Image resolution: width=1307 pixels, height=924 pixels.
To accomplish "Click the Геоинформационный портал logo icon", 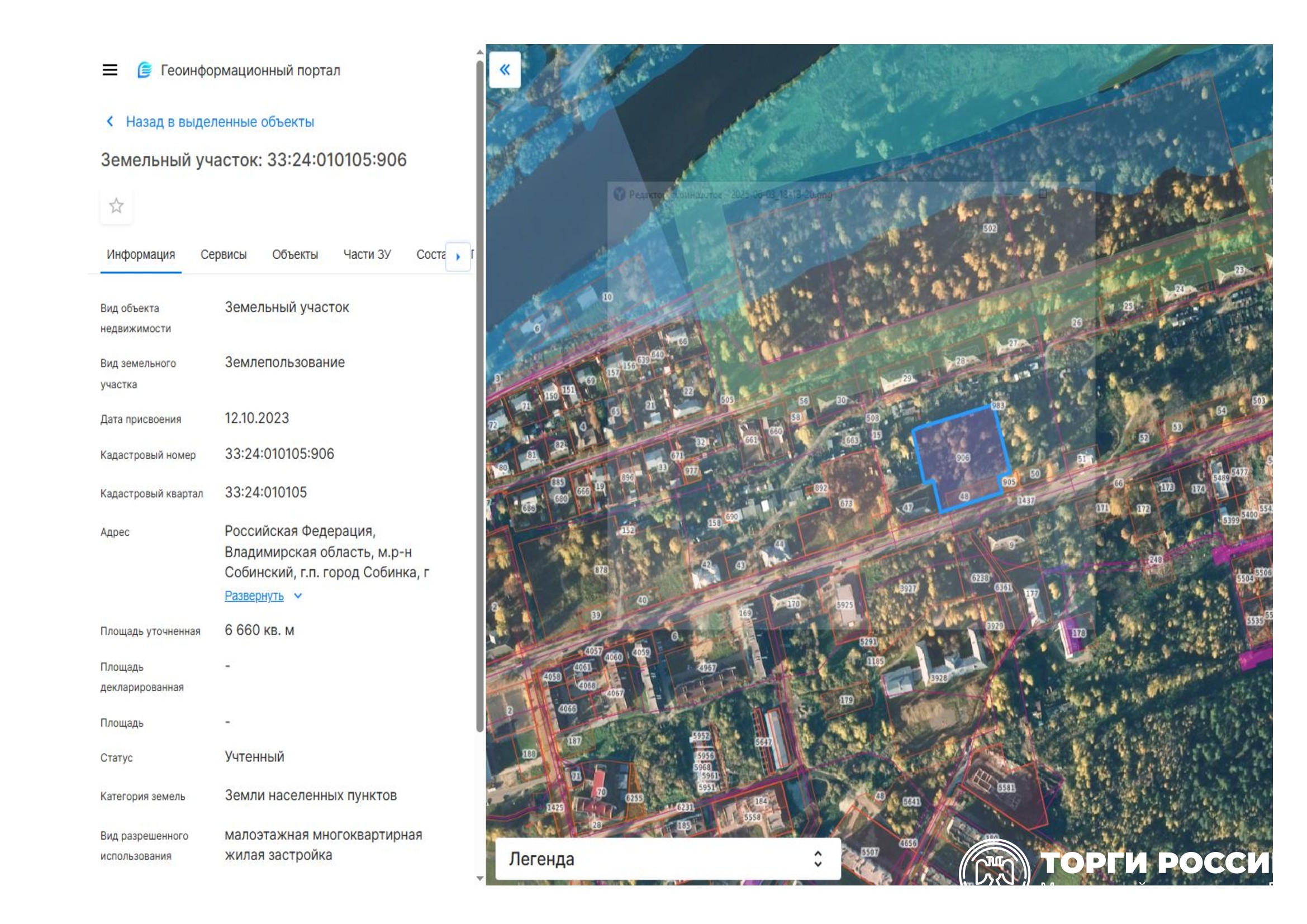I will tap(145, 70).
